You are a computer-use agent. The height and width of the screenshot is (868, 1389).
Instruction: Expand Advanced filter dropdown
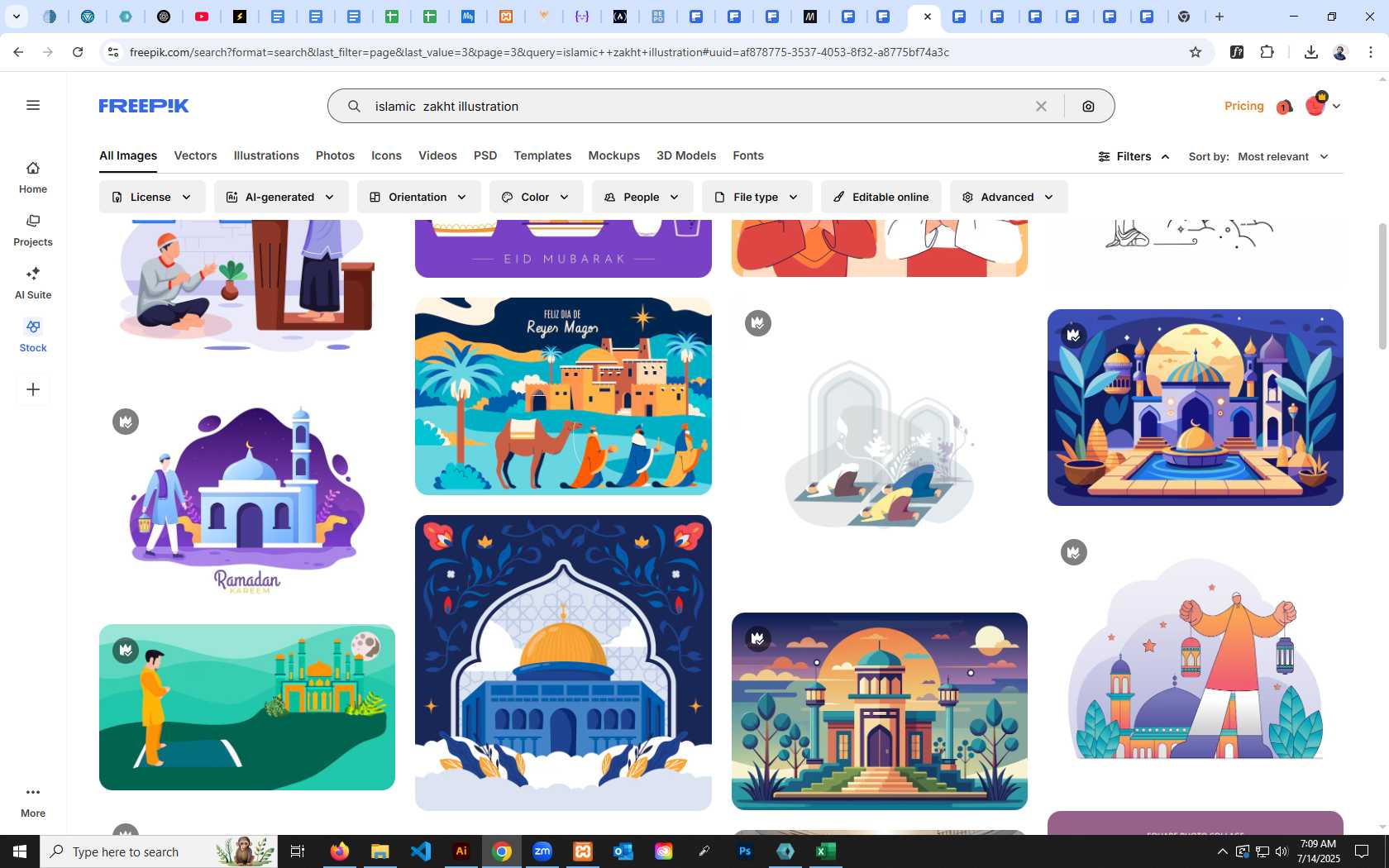[1009, 197]
